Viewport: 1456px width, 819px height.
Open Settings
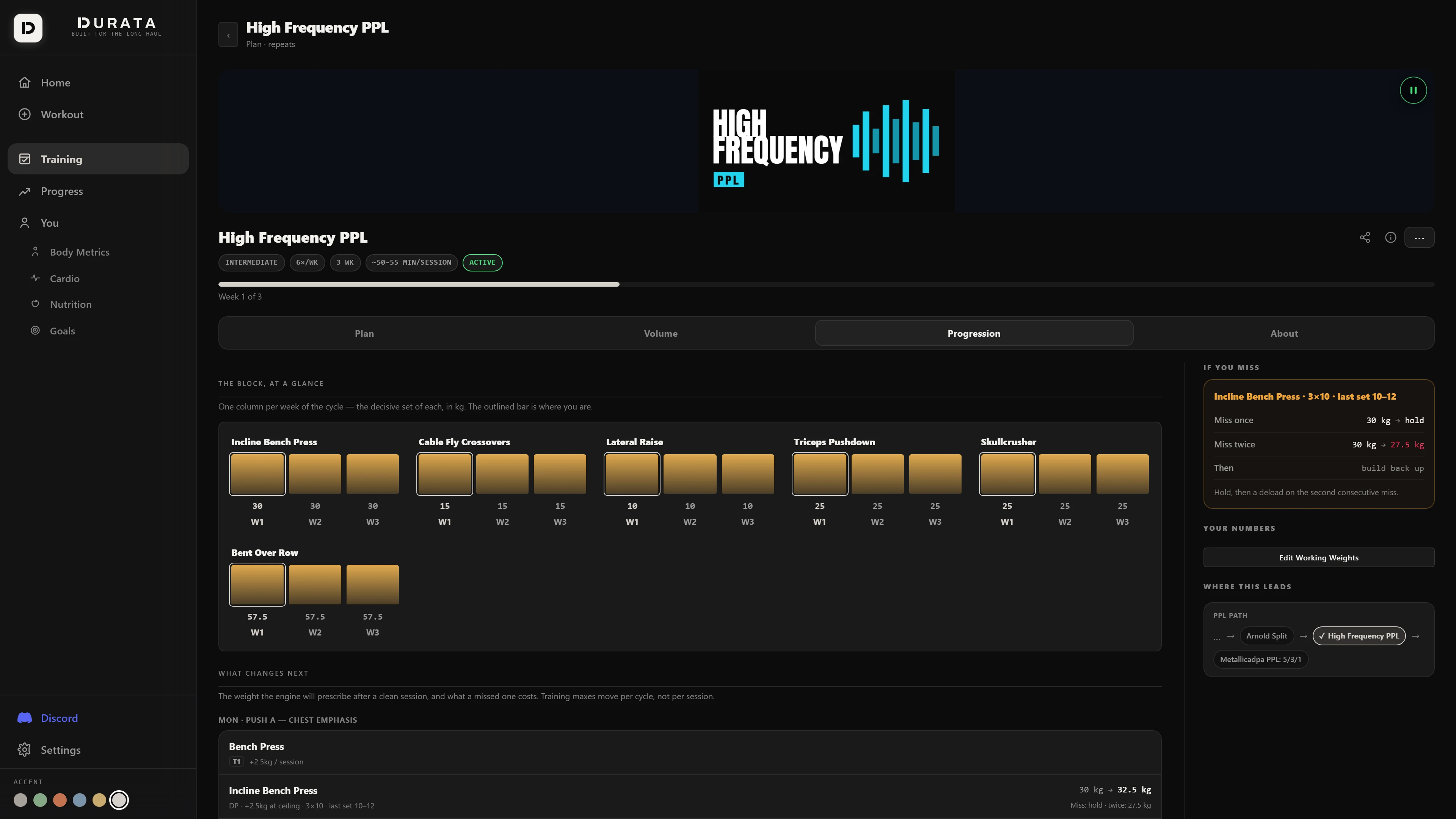pos(98,750)
